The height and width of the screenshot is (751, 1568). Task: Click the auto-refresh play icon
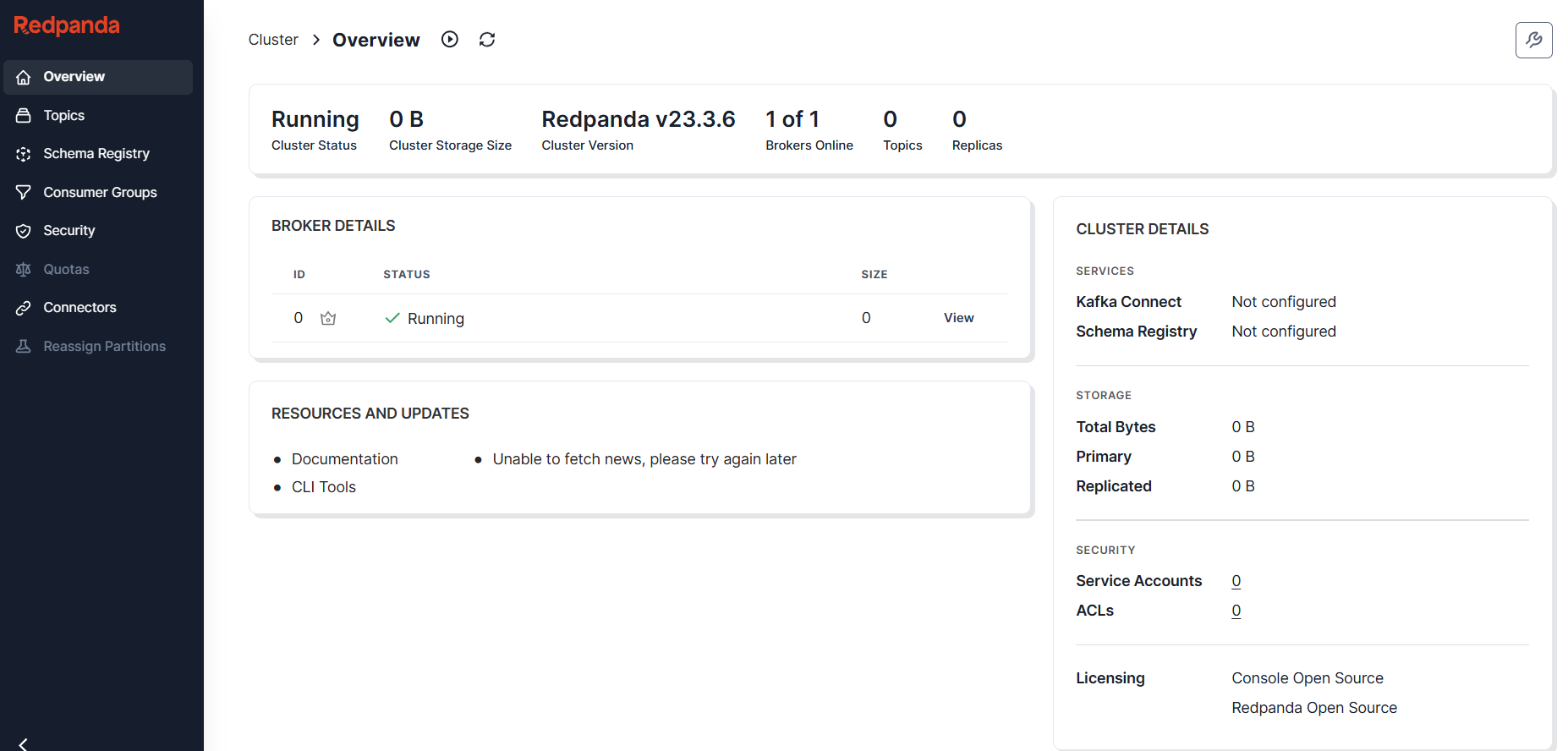(450, 39)
